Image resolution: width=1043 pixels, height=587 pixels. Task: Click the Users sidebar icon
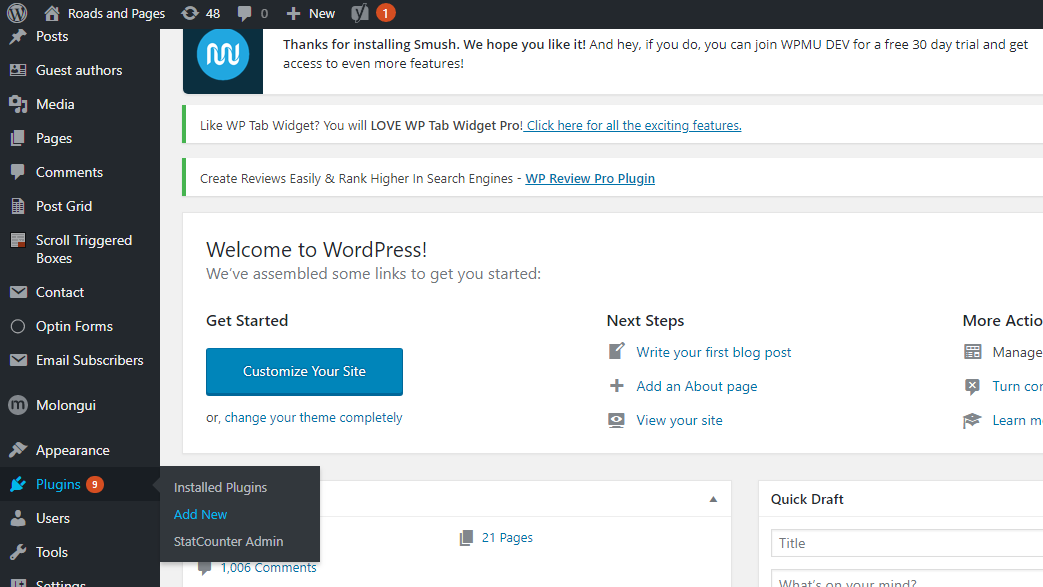pos(18,518)
